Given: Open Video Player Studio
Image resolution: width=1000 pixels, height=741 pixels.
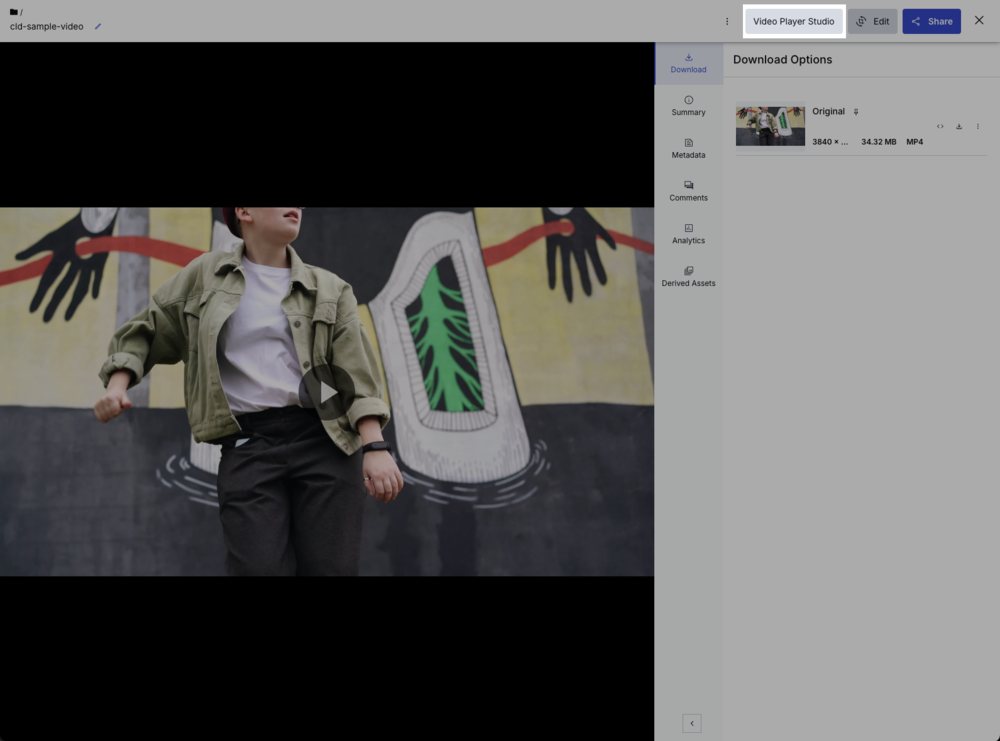Looking at the screenshot, I should (x=793, y=20).
